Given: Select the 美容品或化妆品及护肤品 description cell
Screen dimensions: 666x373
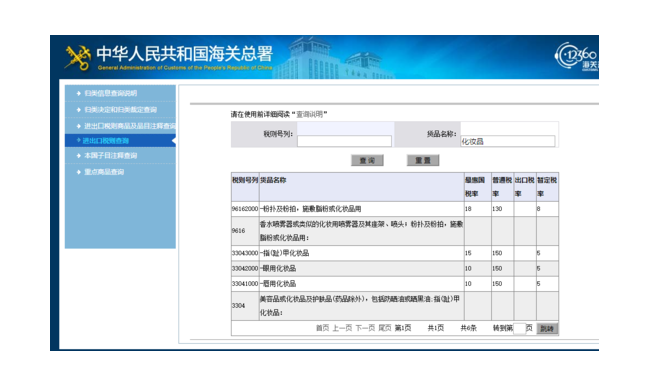Looking at the screenshot, I should coord(361,305).
